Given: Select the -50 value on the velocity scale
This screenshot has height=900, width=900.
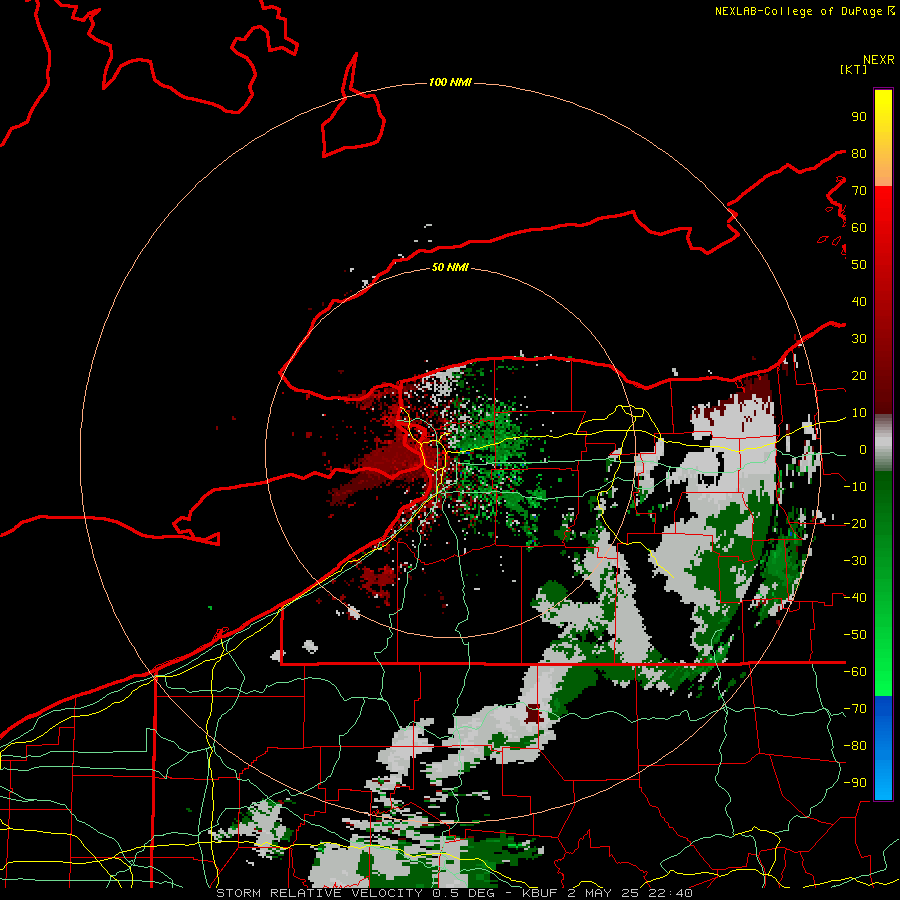Looking at the screenshot, I should (855, 635).
